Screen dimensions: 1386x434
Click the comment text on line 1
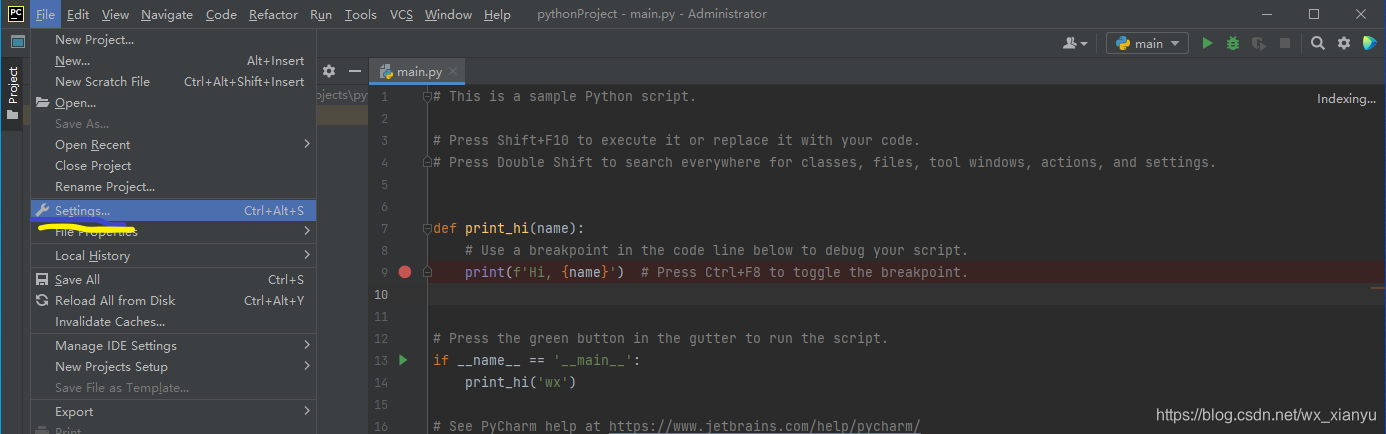coord(564,97)
